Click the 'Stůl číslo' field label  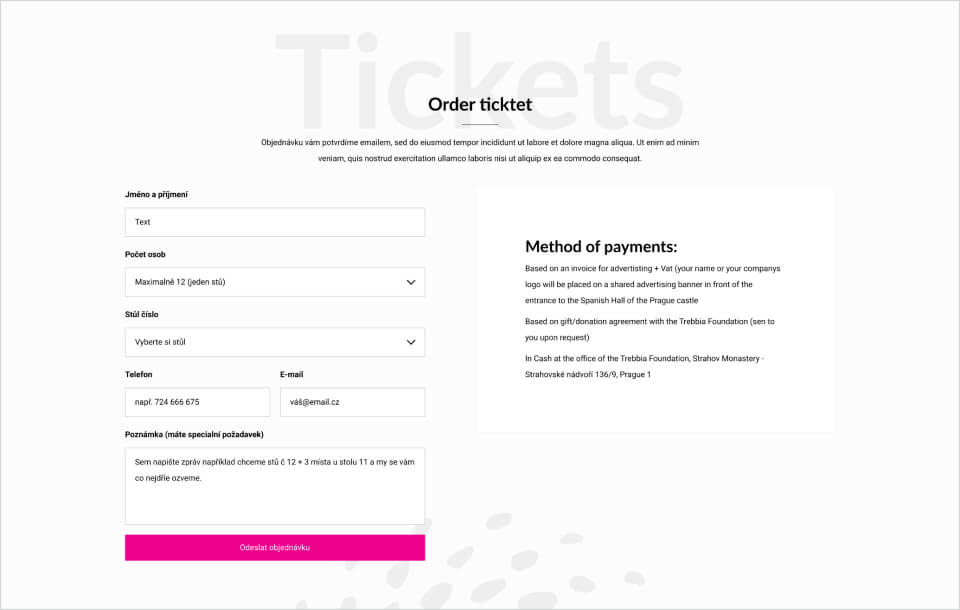[141, 315]
